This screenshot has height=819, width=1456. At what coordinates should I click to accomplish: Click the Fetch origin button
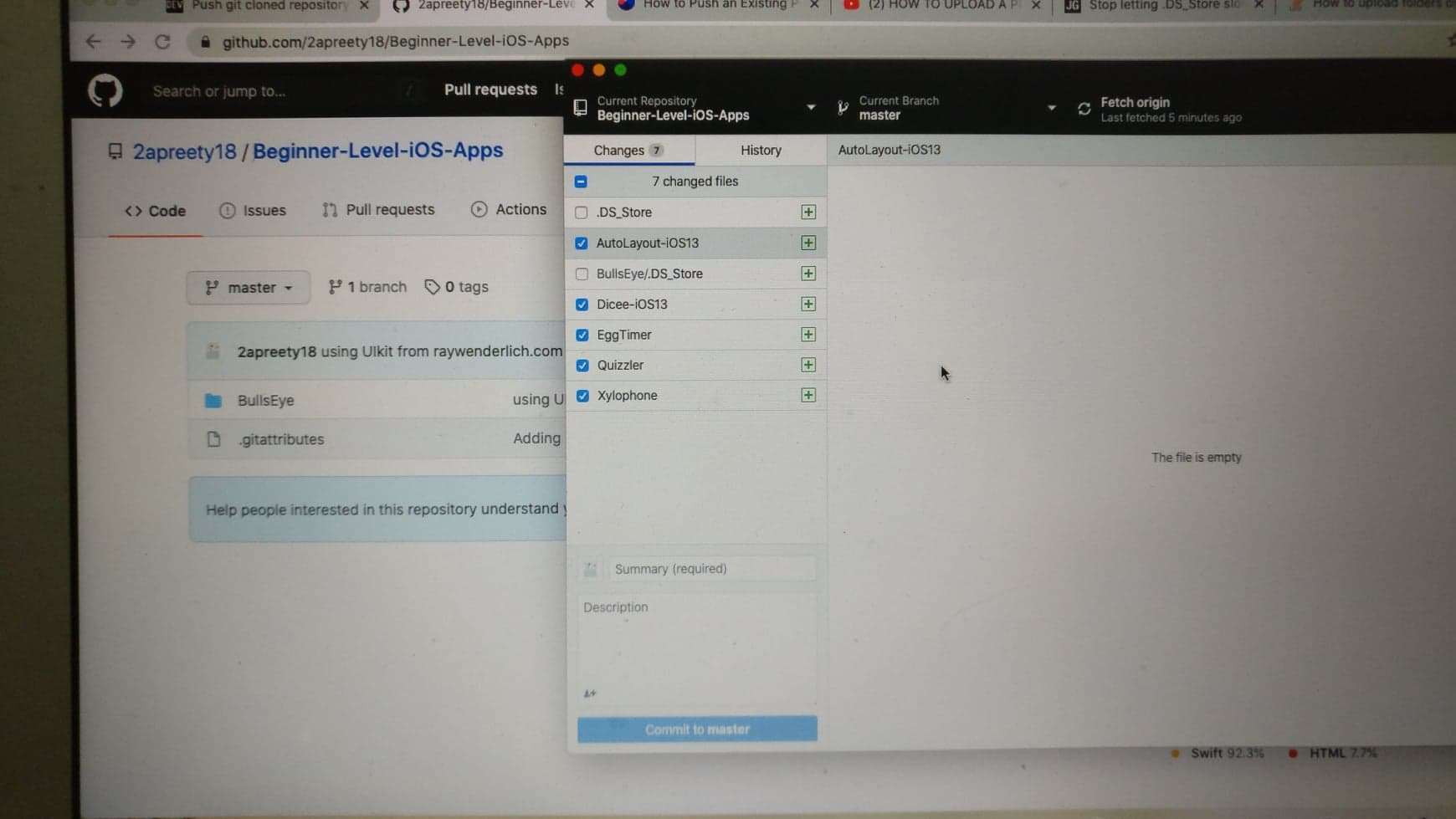pyautogui.click(x=1159, y=109)
